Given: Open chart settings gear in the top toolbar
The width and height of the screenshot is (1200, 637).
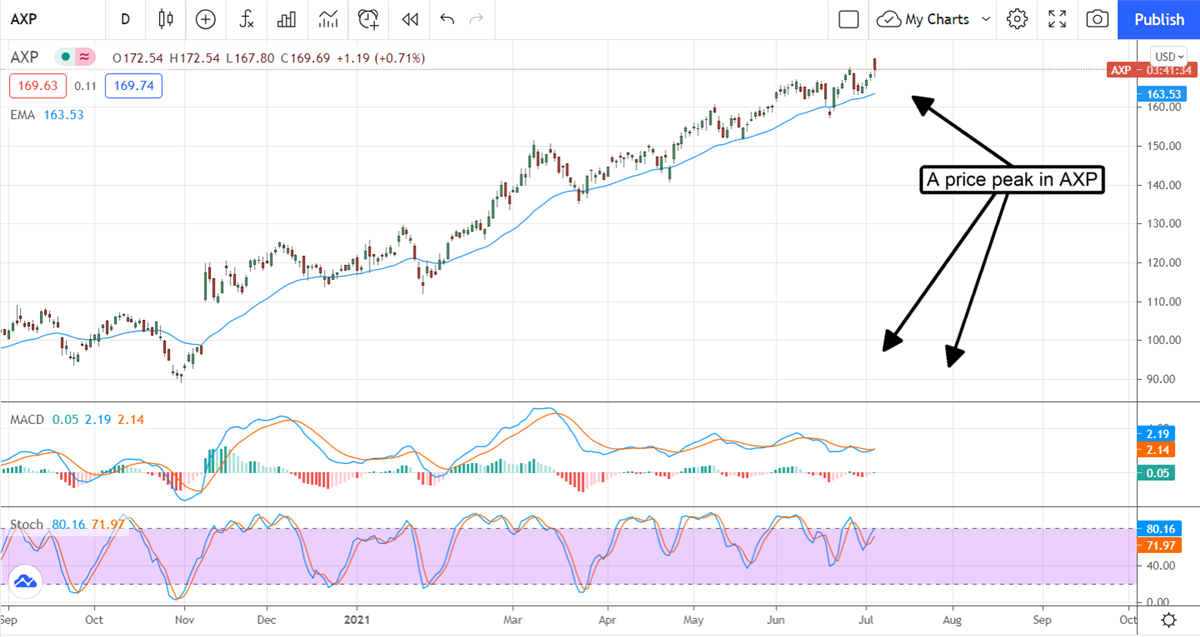Looking at the screenshot, I should tap(1017, 19).
